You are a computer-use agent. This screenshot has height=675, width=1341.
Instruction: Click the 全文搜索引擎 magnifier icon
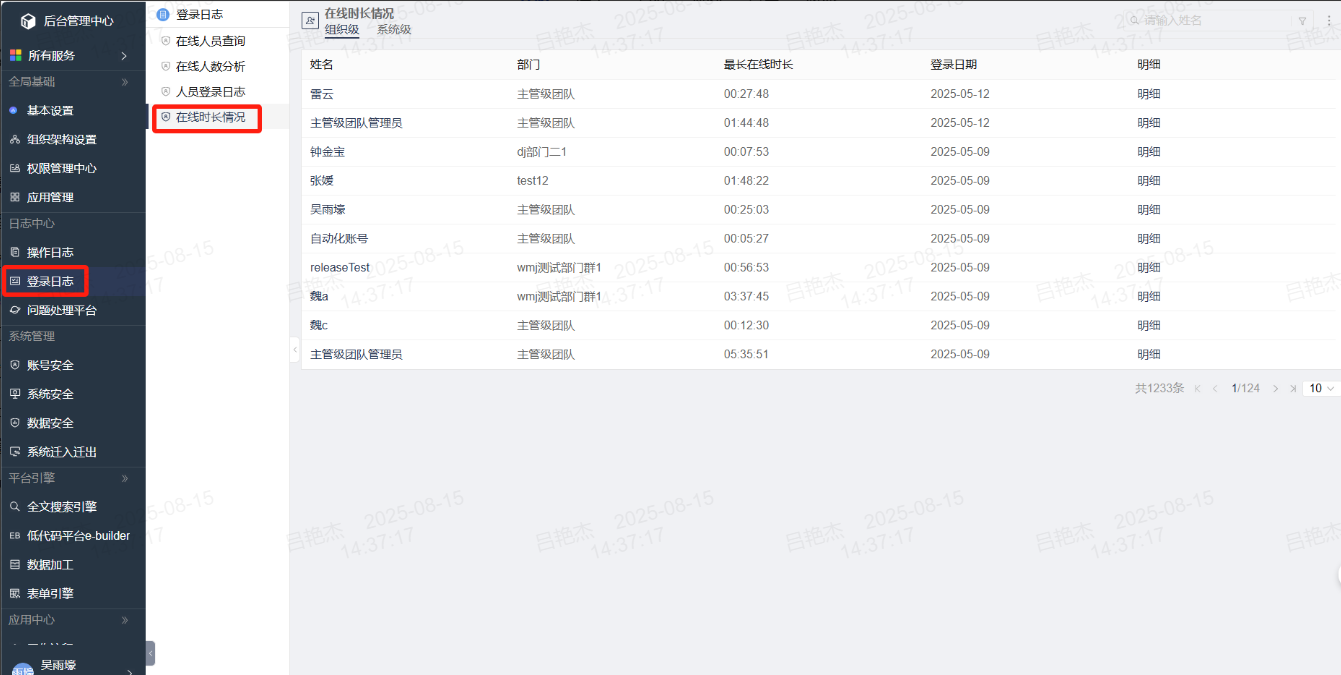[x=14, y=508]
